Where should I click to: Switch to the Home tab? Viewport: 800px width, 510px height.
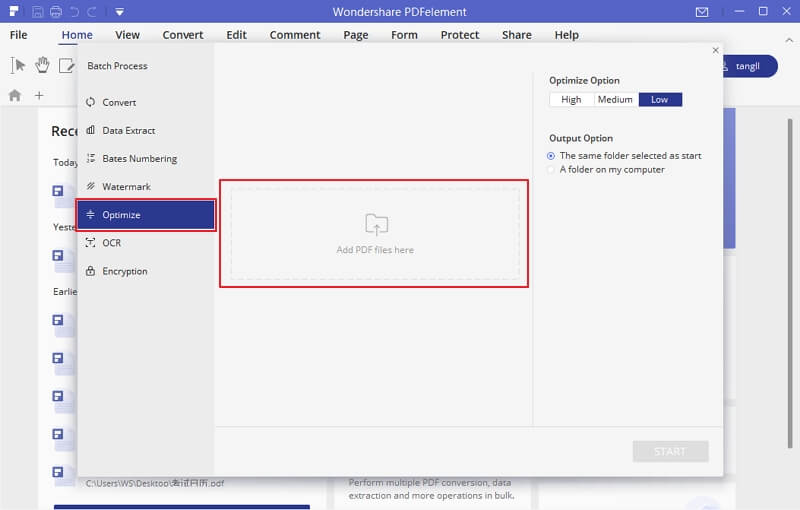point(77,35)
